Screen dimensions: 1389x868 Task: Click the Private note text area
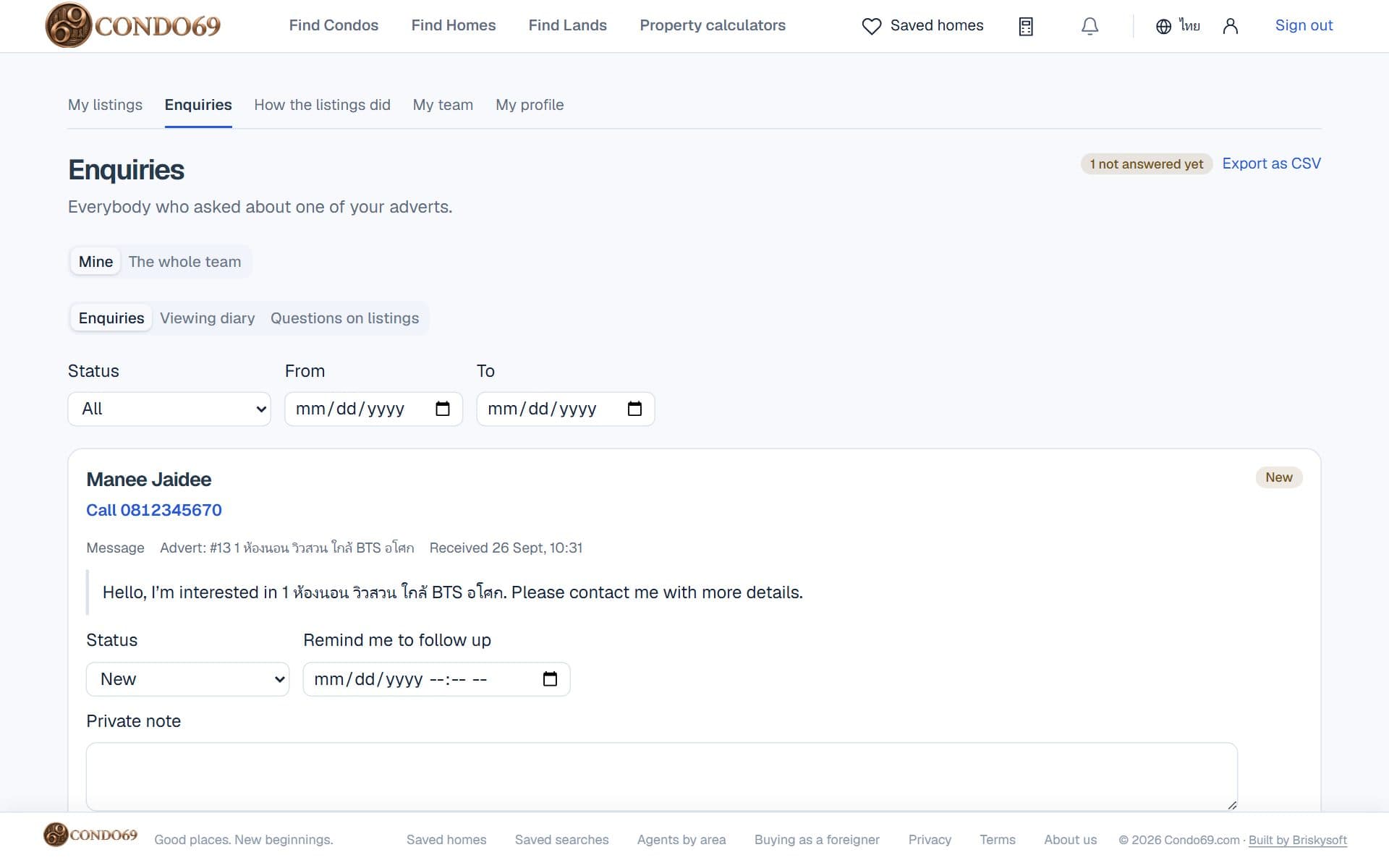click(x=661, y=776)
